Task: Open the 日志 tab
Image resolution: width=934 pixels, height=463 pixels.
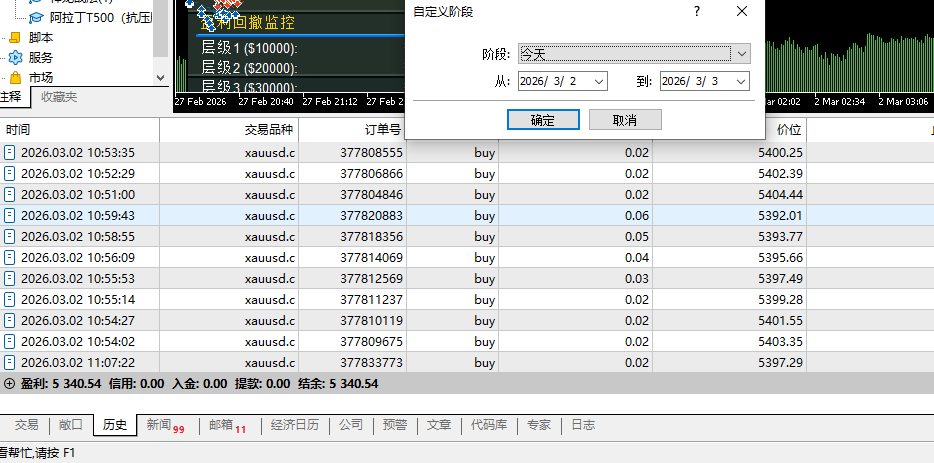Action: 583,425
